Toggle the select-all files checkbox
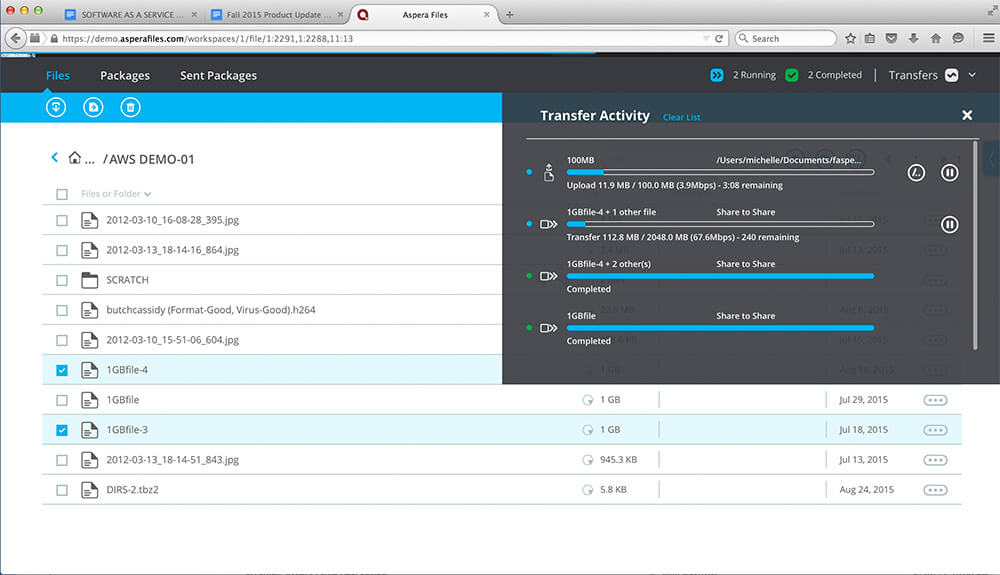The image size is (1000, 575). click(x=62, y=194)
